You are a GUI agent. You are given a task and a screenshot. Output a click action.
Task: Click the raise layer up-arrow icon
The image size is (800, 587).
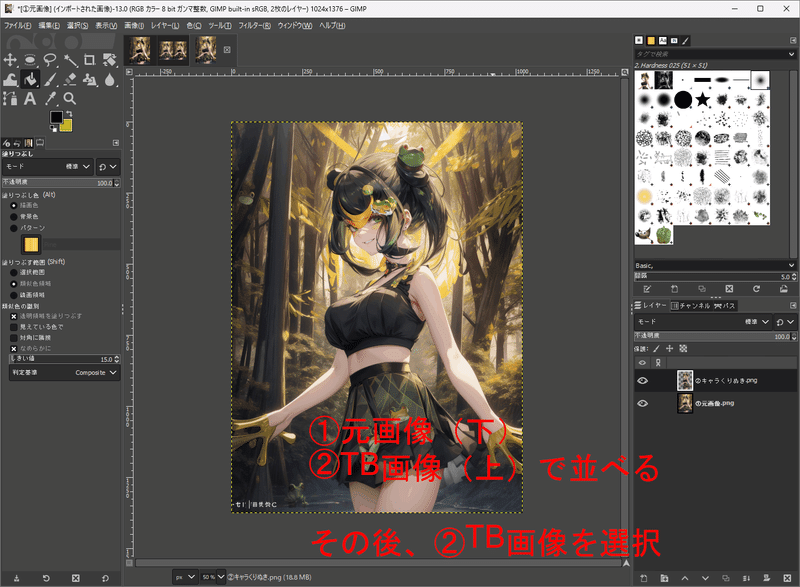pos(685,578)
